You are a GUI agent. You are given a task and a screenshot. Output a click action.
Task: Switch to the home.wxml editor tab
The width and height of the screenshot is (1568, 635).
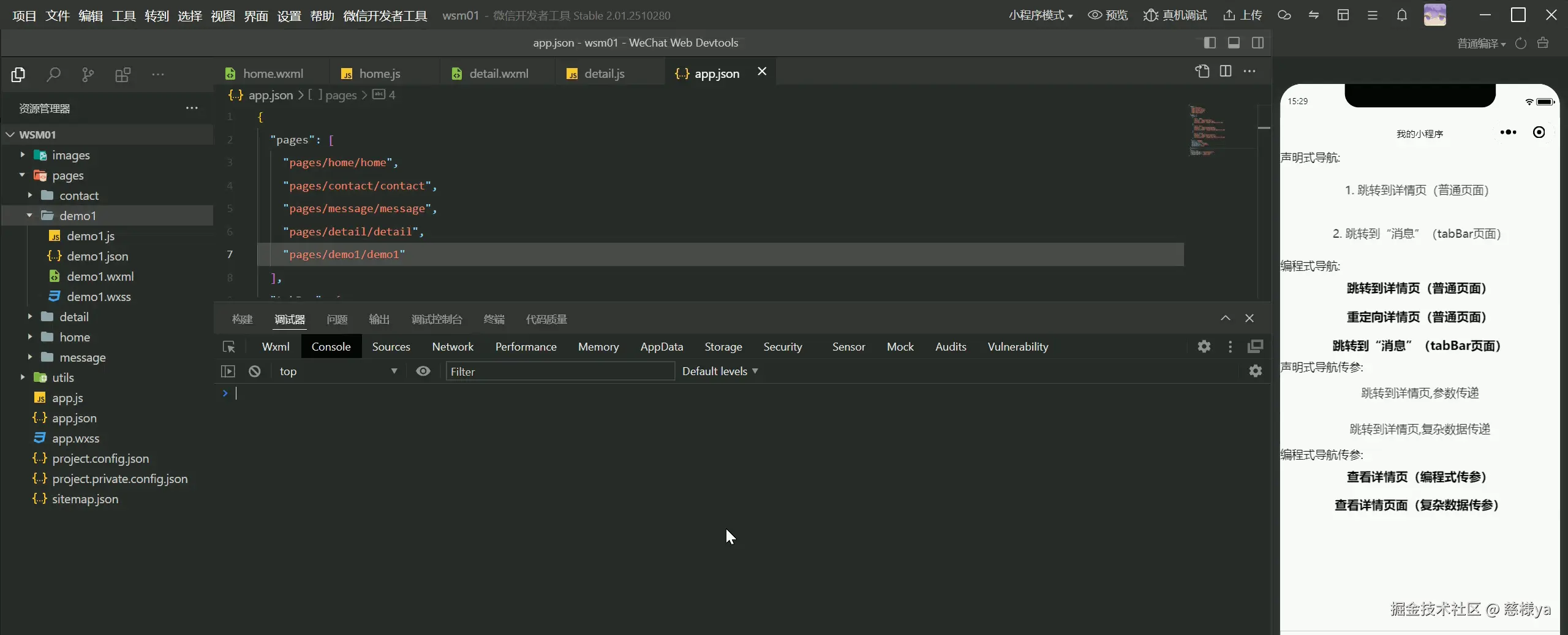tap(272, 74)
